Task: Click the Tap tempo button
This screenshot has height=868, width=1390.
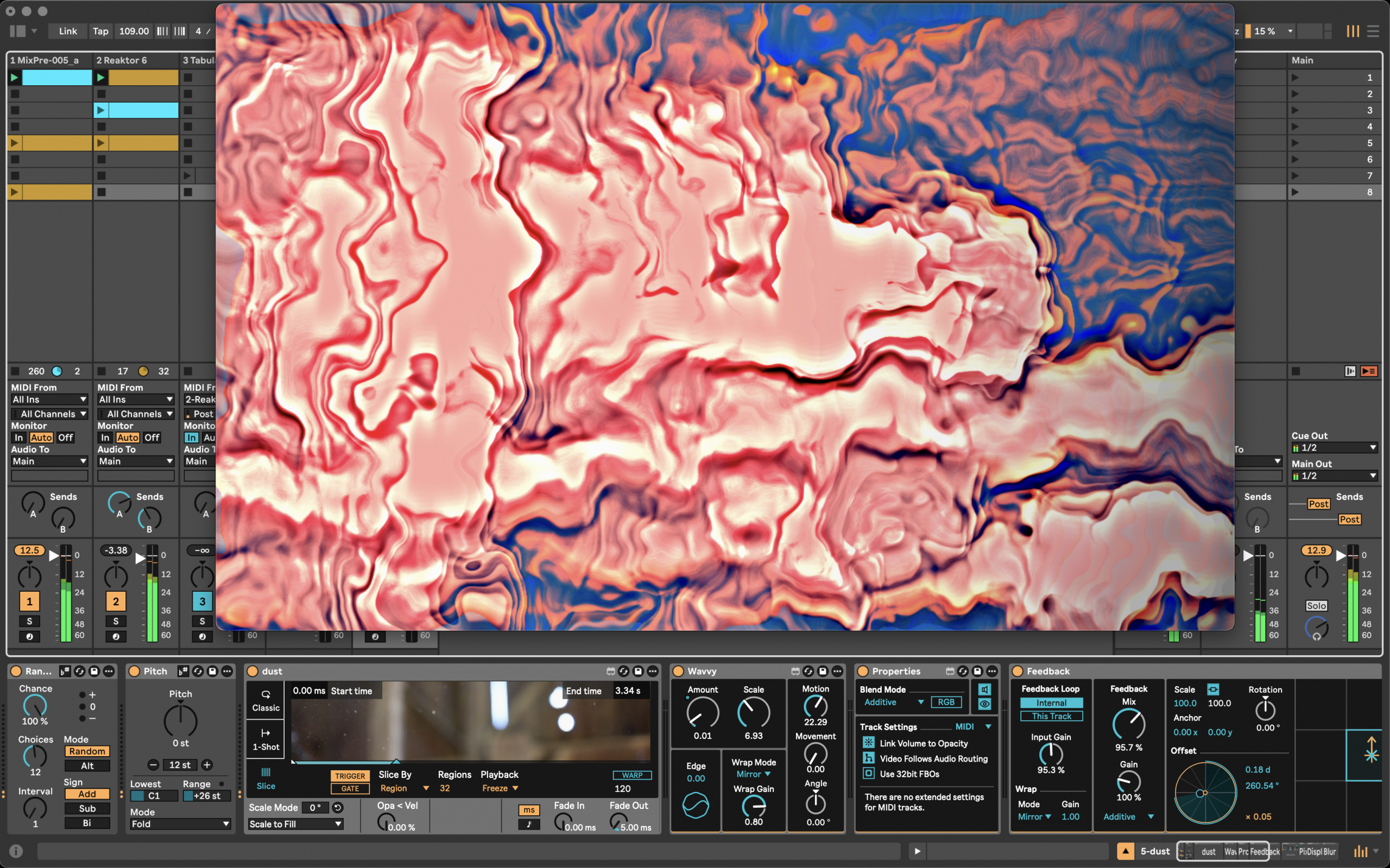Action: (x=100, y=31)
